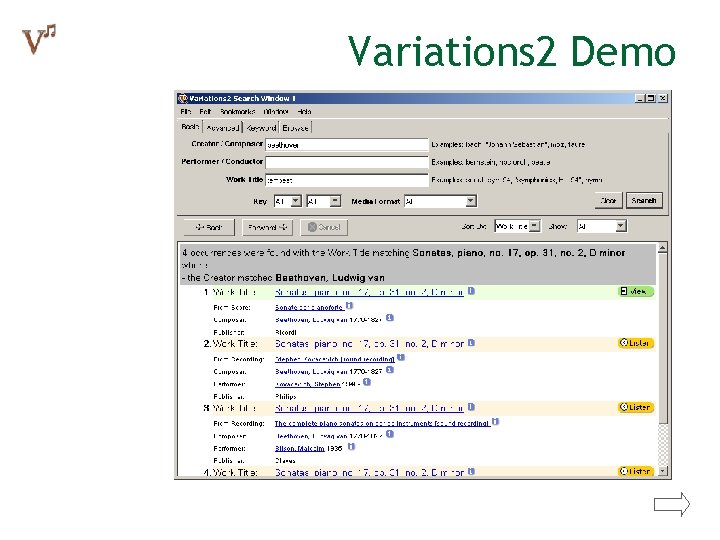
Task: Click Listen for result 4
Action: pyautogui.click(x=636, y=472)
